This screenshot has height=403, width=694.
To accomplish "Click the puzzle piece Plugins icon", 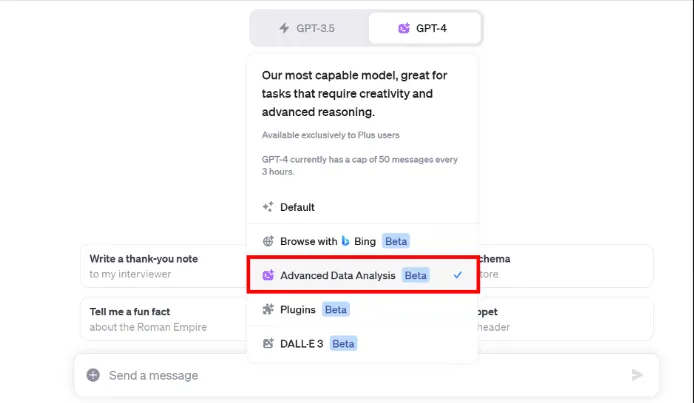I will pos(268,309).
